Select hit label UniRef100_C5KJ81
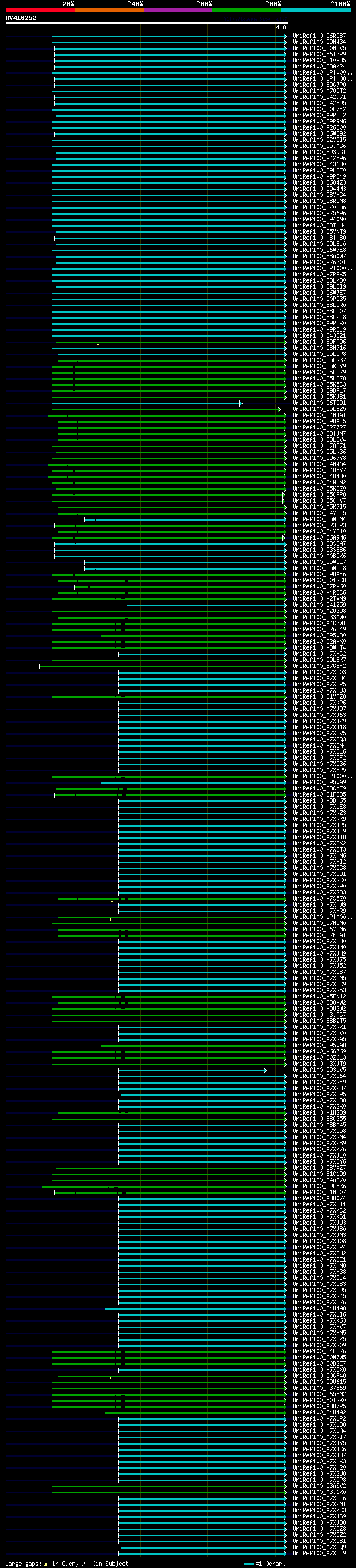The image size is (356, 1568). tap(319, 397)
